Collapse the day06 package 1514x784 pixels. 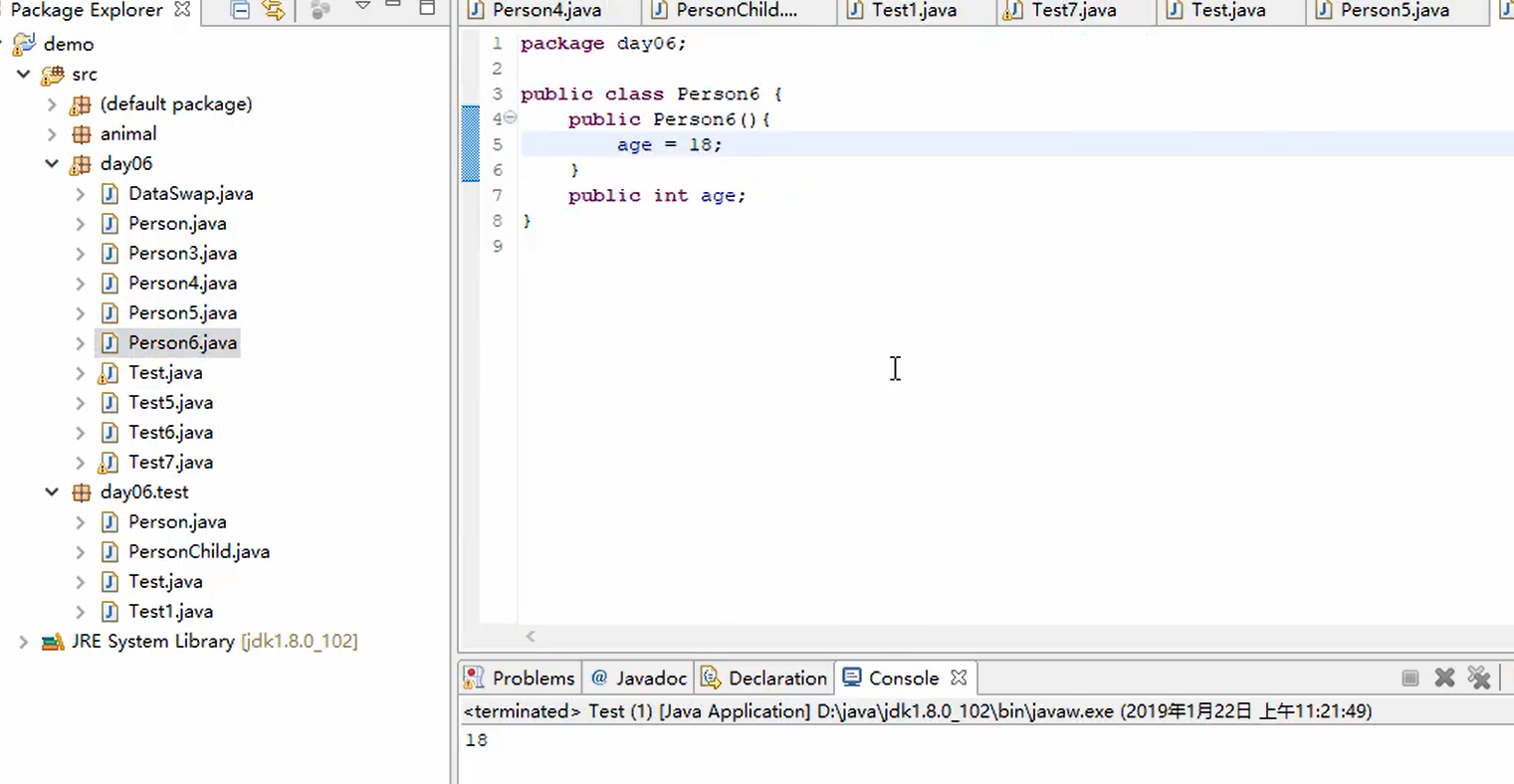52,163
